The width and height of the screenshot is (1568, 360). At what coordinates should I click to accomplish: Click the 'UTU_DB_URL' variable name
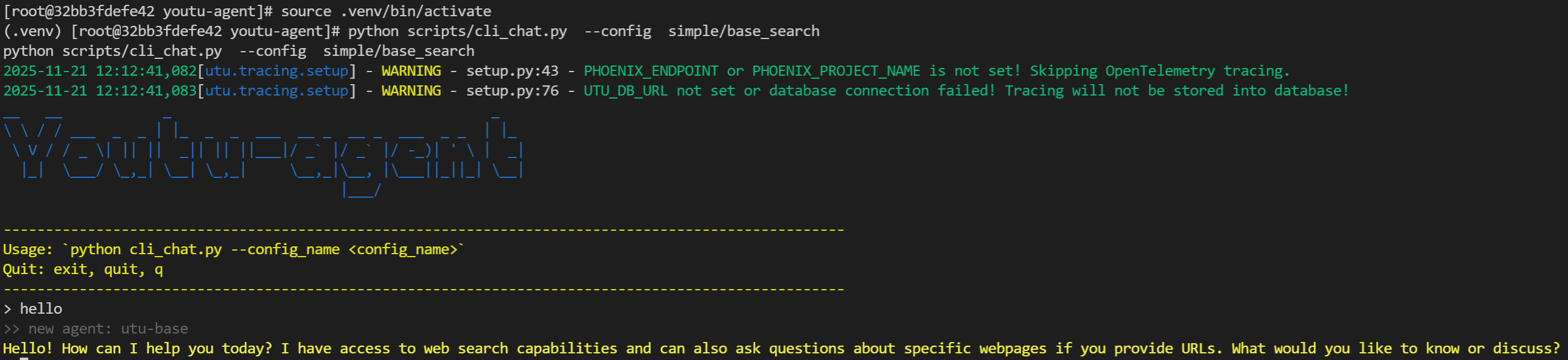[x=625, y=91]
